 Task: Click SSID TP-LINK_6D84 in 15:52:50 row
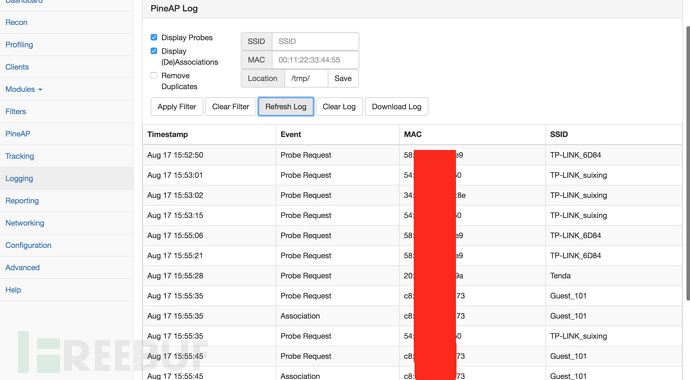[x=576, y=155]
